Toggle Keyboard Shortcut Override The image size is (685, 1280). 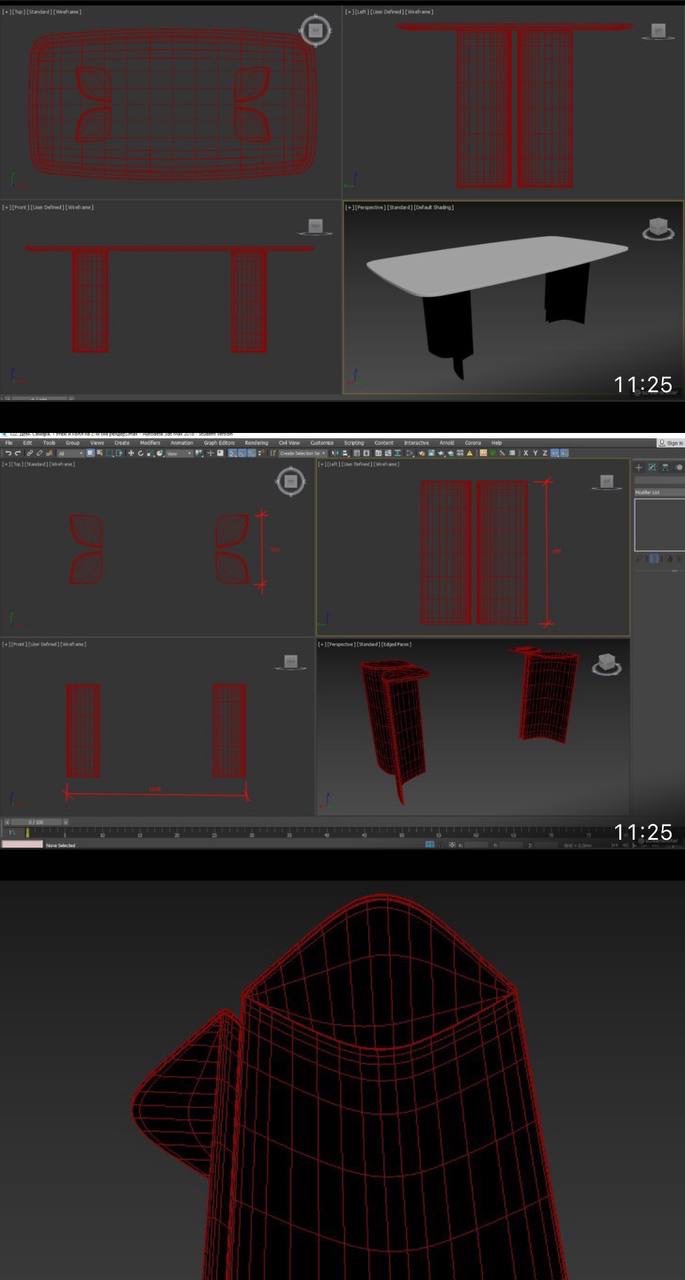[x=219, y=453]
